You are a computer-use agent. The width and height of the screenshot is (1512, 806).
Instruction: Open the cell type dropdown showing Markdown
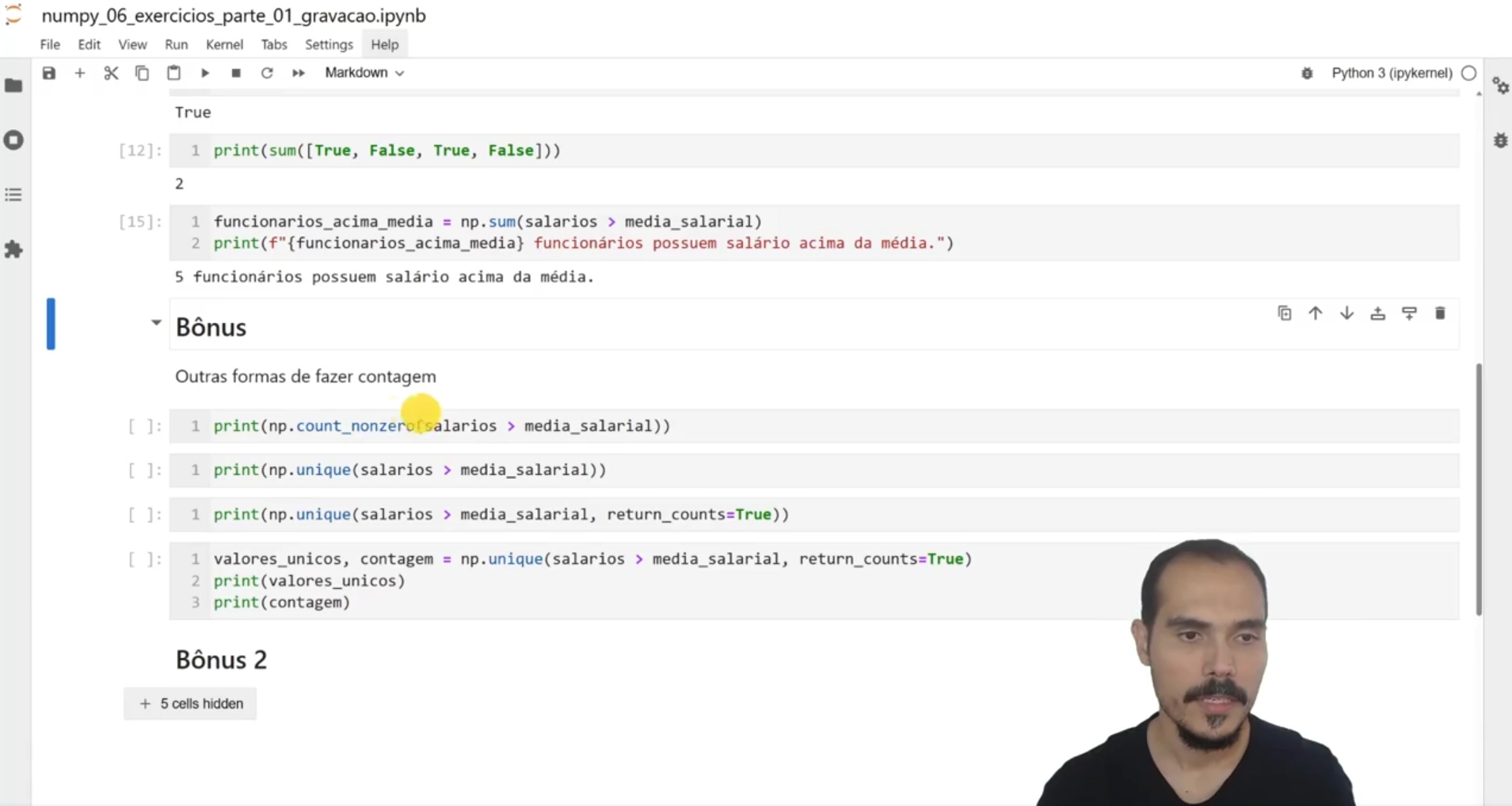coord(364,73)
